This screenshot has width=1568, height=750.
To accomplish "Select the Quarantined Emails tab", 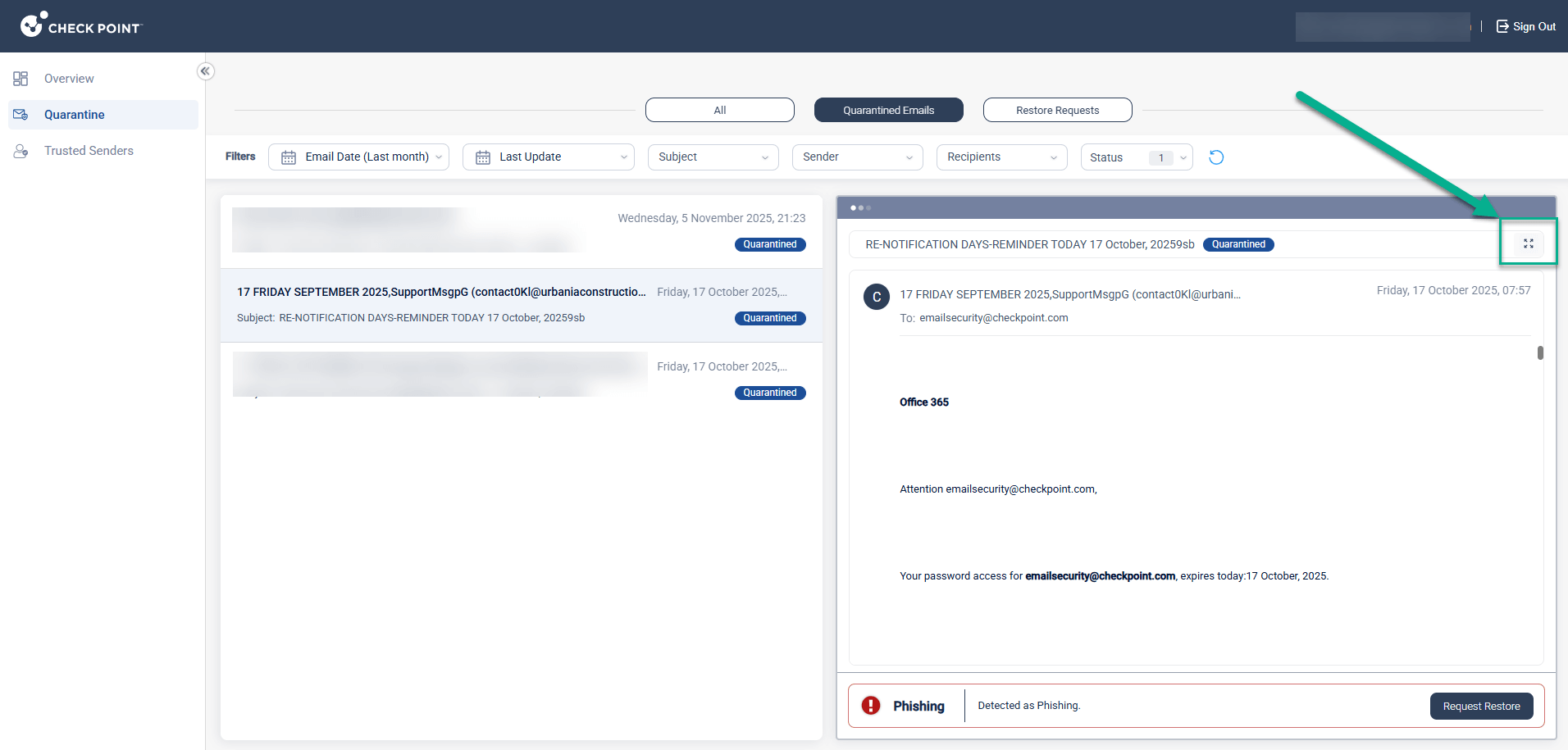I will tap(888, 110).
